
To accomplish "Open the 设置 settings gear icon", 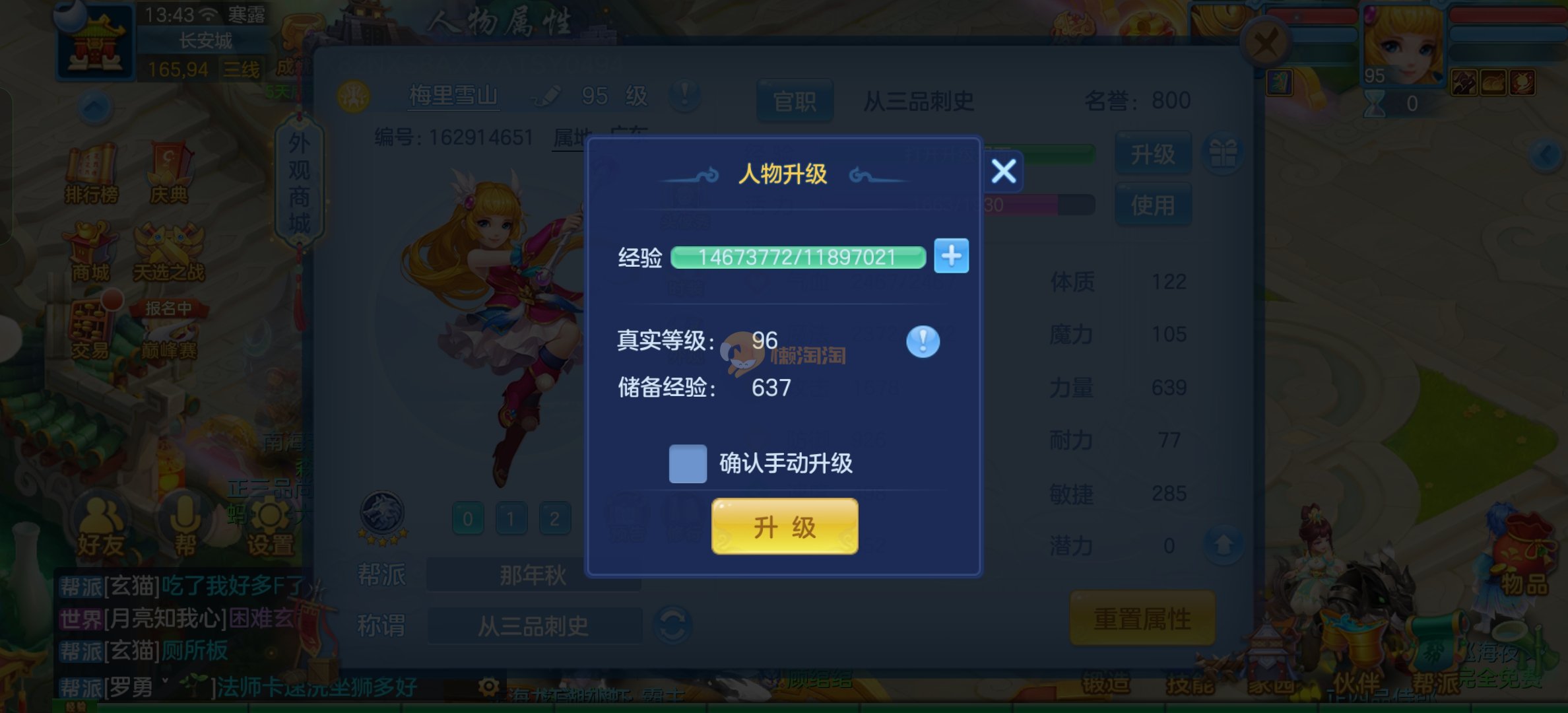I will 270,528.
